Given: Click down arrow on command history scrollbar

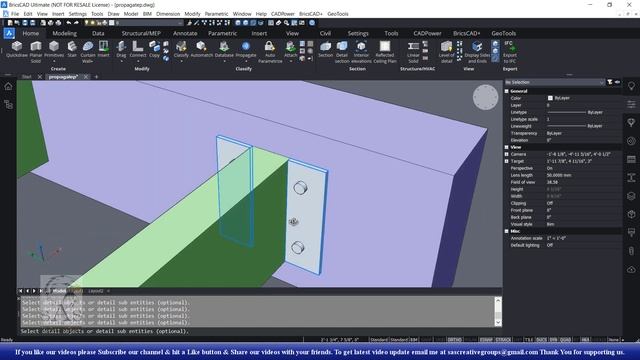Looking at the screenshot, I should pos(498,323).
